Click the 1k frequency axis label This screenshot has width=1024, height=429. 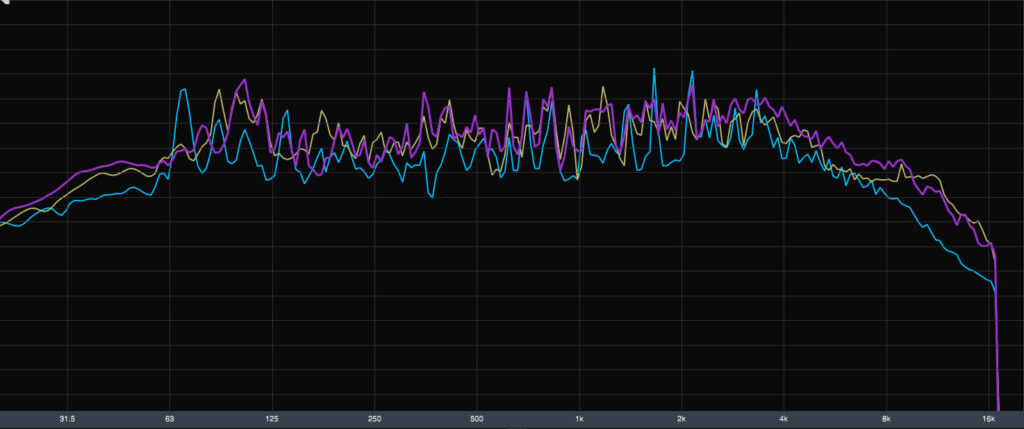point(579,418)
